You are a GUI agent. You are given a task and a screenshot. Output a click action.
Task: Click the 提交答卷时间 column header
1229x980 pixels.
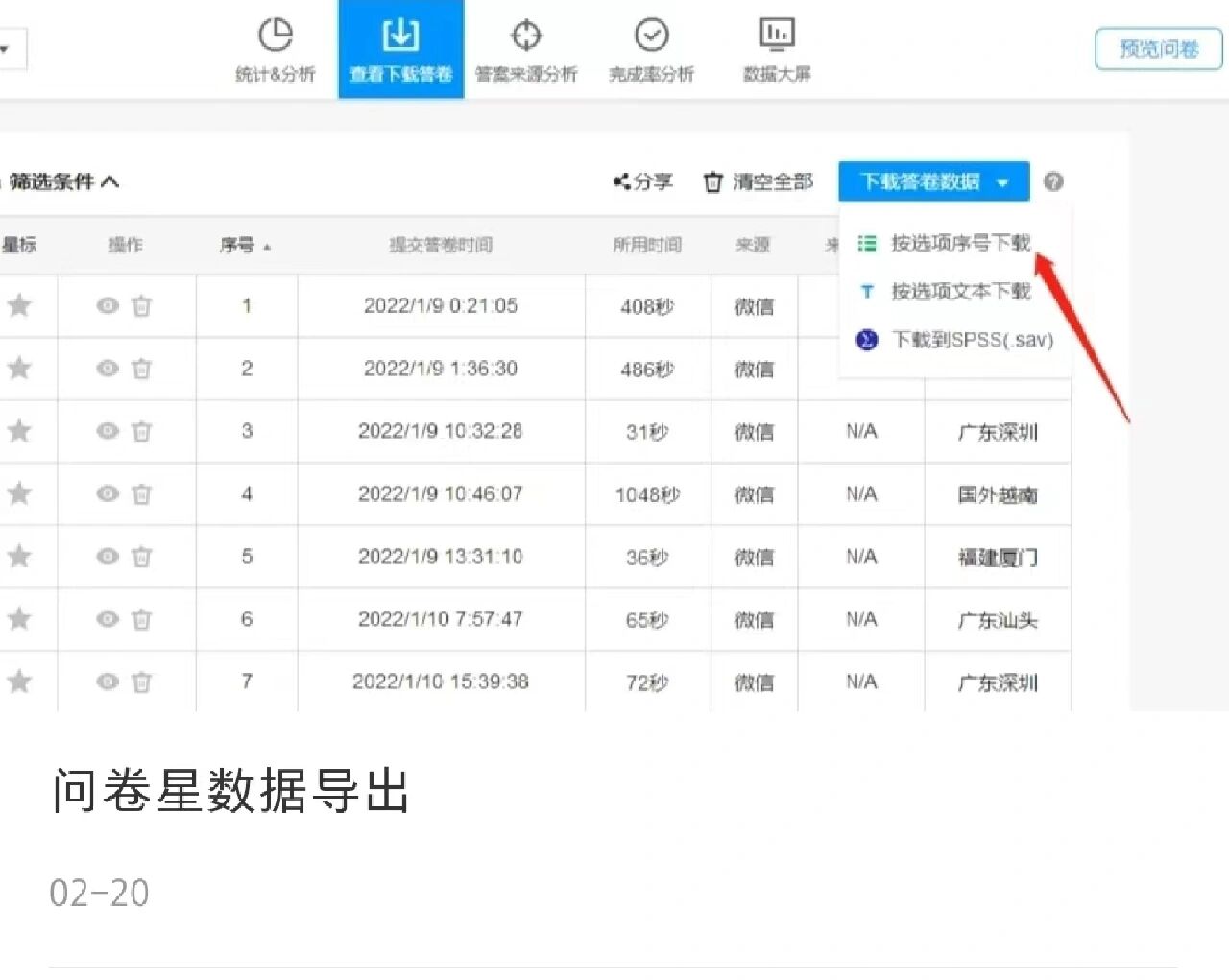(x=441, y=245)
